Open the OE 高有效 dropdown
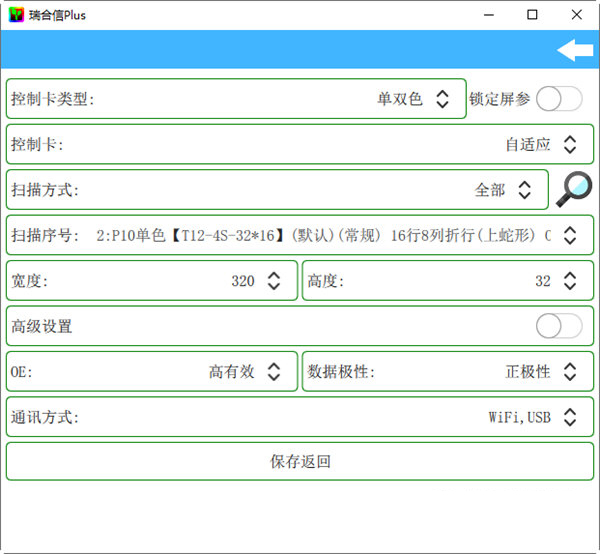 pos(274,372)
